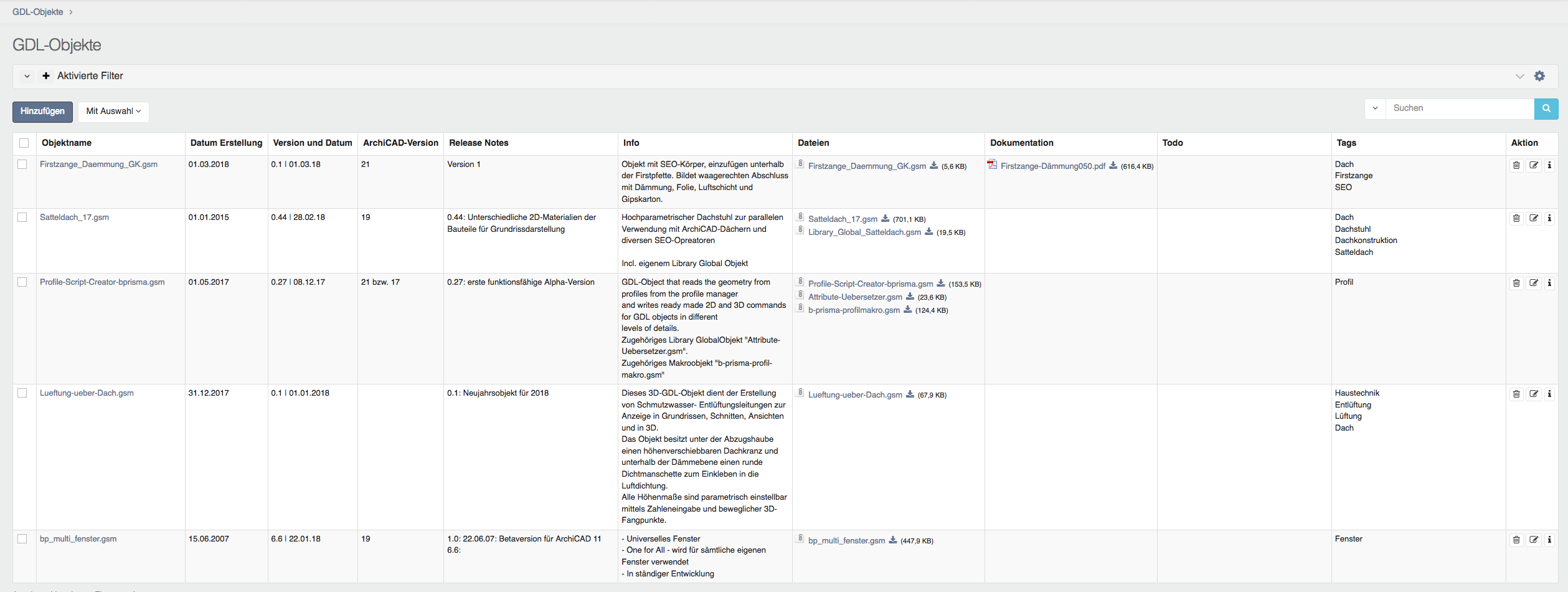Toggle the select-all checkbox in table header
This screenshot has height=592, width=1568.
point(24,143)
